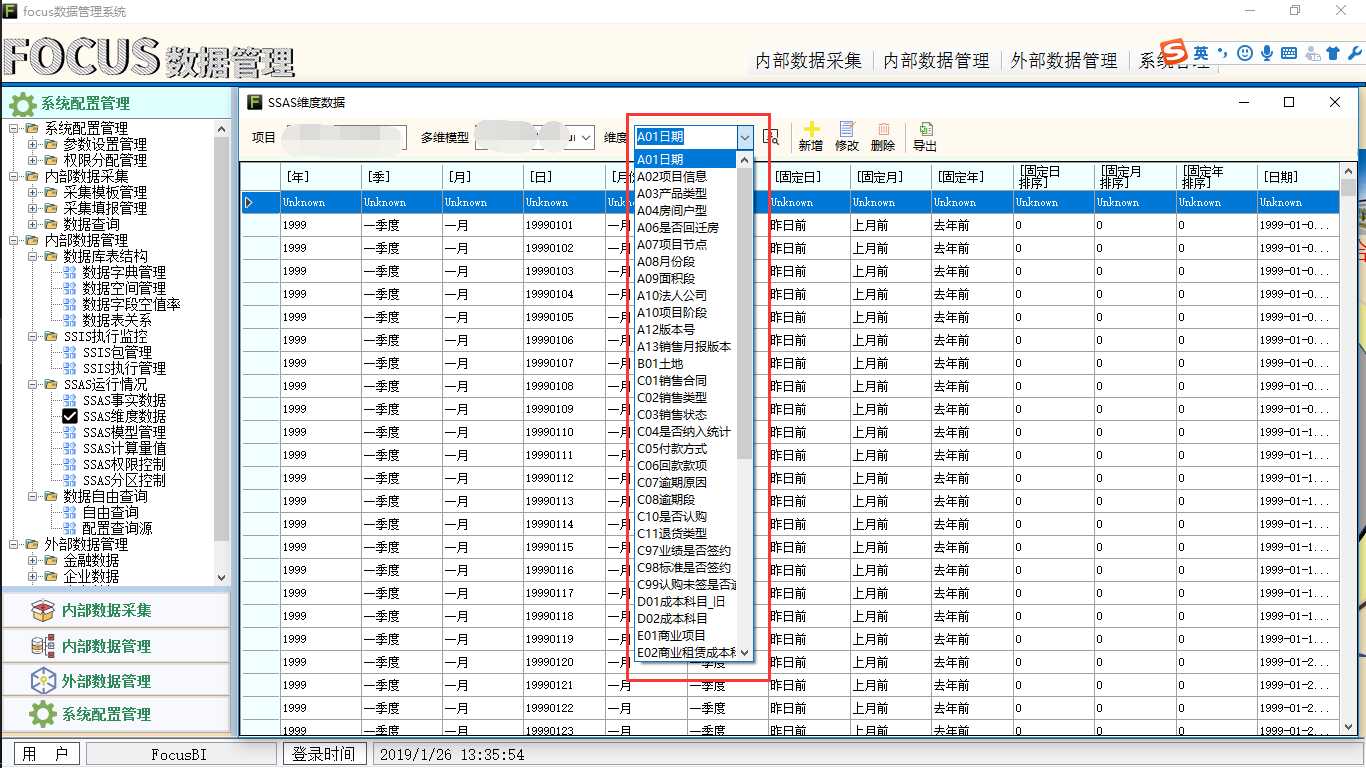Choose A02项目信息 from dimension list

(685, 176)
